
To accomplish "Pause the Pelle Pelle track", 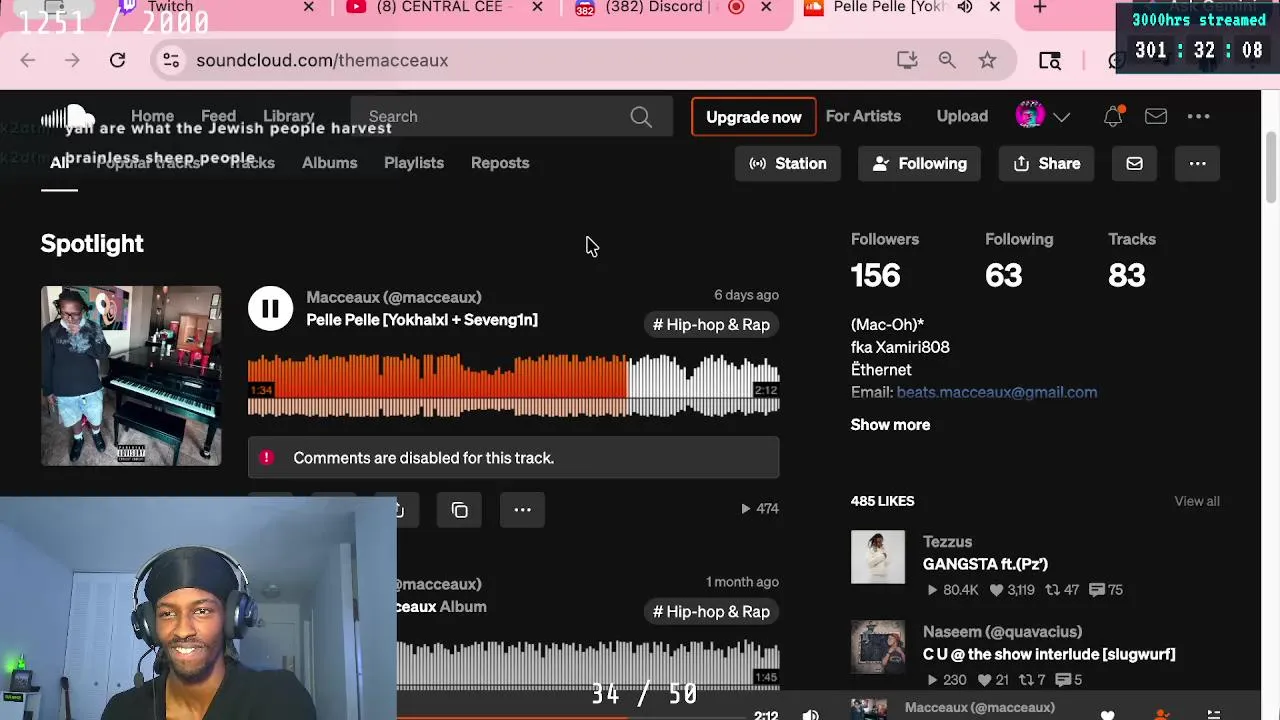I will click(x=270, y=309).
